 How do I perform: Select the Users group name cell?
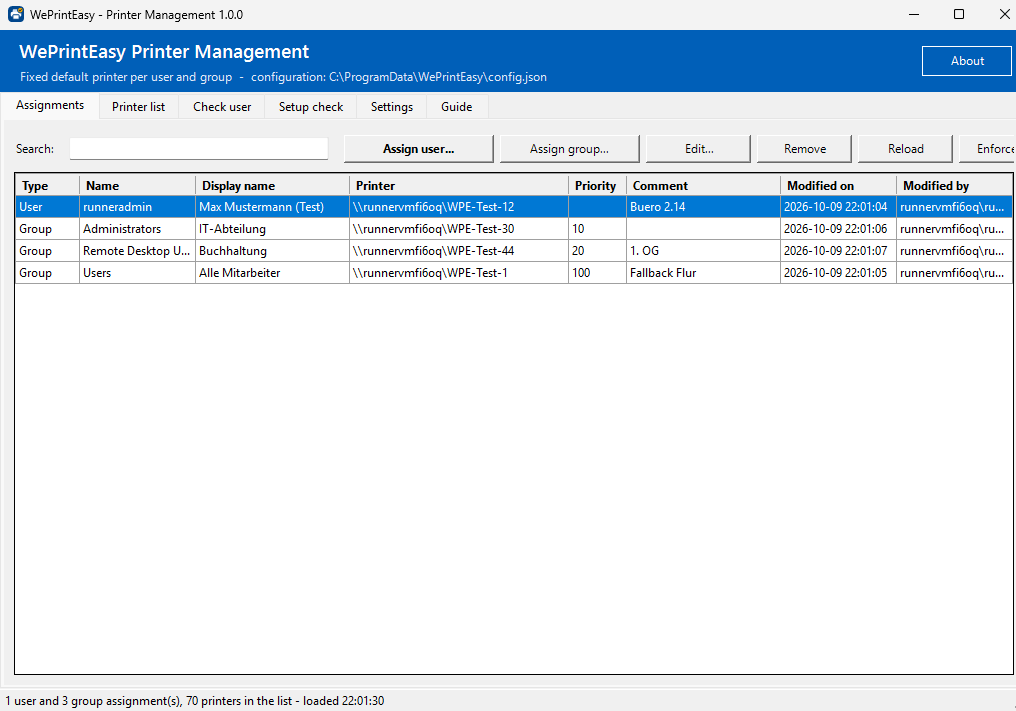(x=137, y=273)
